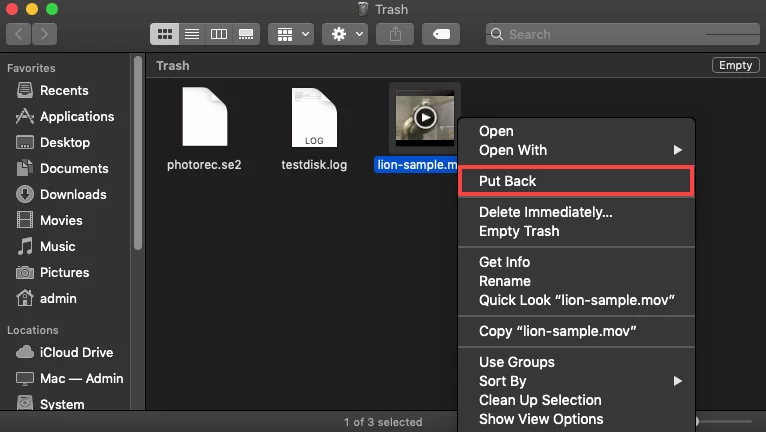Choose Put Back in the context menu
The image size is (766, 432).
click(x=576, y=181)
